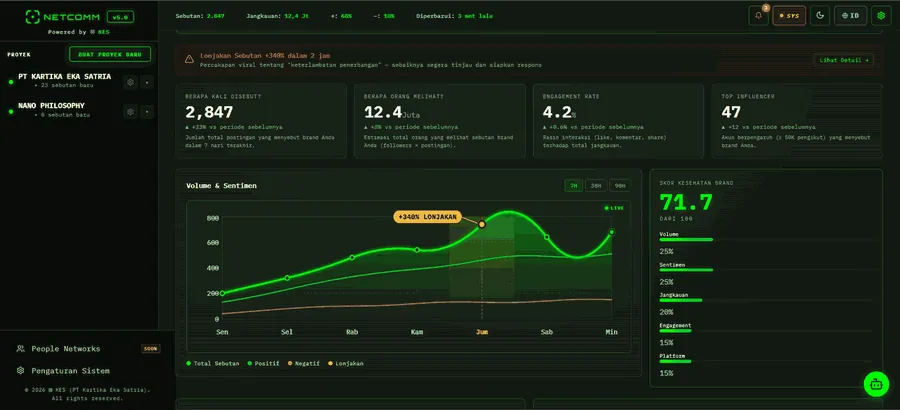The height and width of the screenshot is (410, 900).
Task: Switch chart range to 90H
Action: [620, 185]
